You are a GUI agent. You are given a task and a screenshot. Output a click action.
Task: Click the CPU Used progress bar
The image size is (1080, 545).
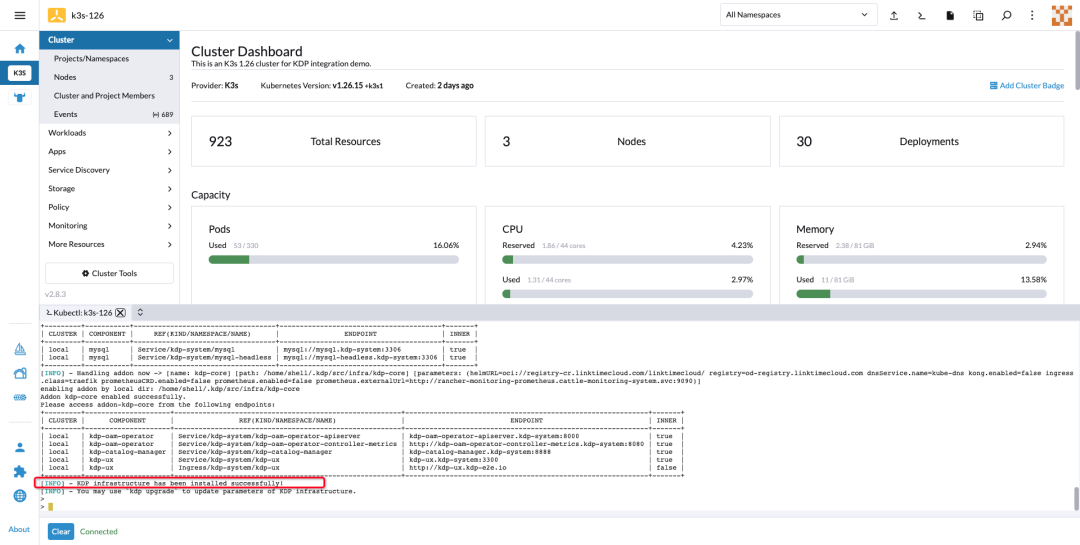tap(627, 294)
